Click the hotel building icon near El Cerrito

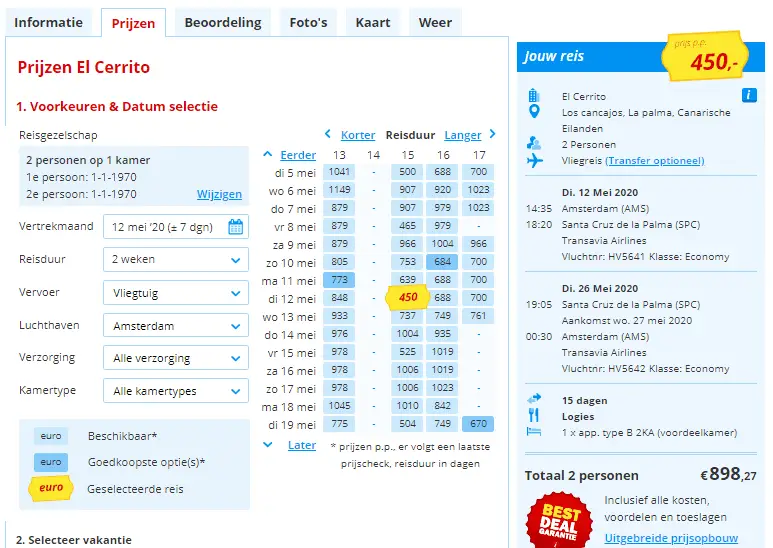534,95
